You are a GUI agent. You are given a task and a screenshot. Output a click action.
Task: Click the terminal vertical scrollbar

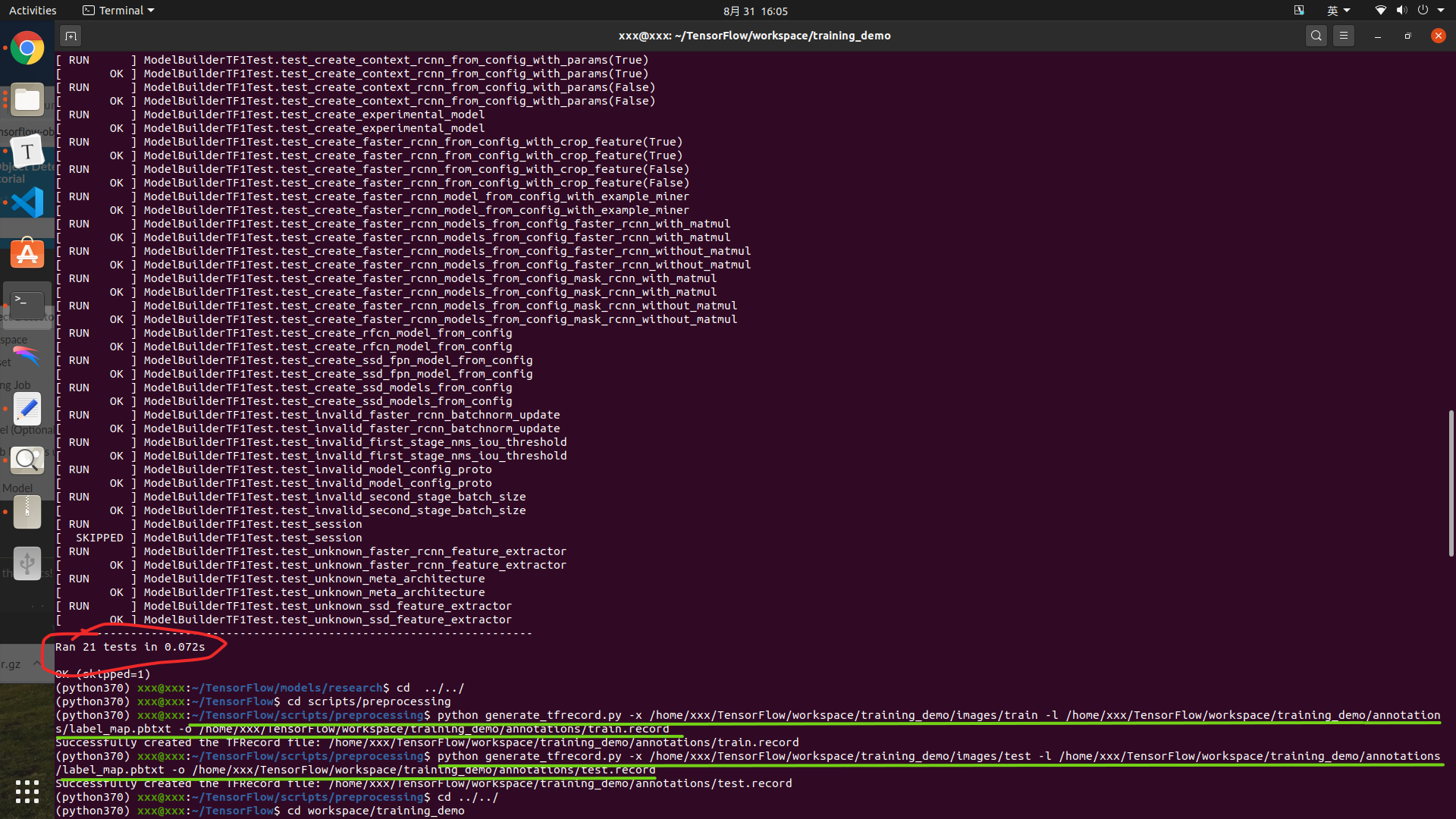click(1451, 483)
